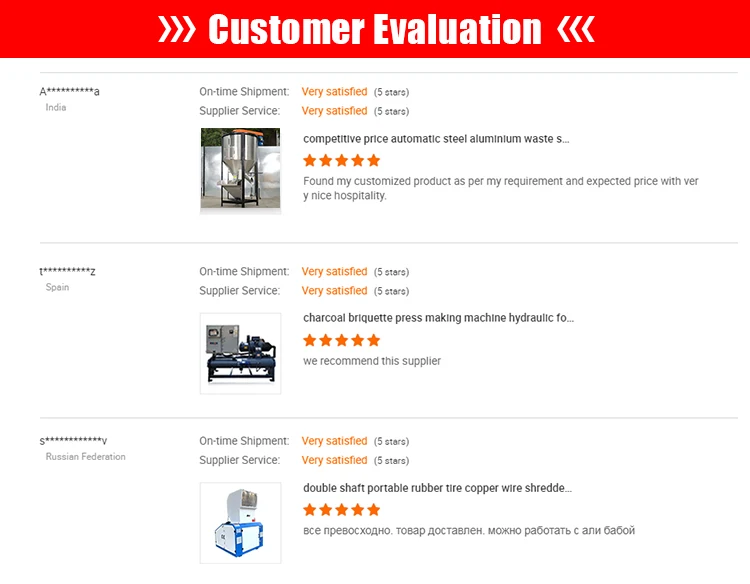
Task: Click right chevron arrows in Customer Evaluation banner
Action: (576, 29)
